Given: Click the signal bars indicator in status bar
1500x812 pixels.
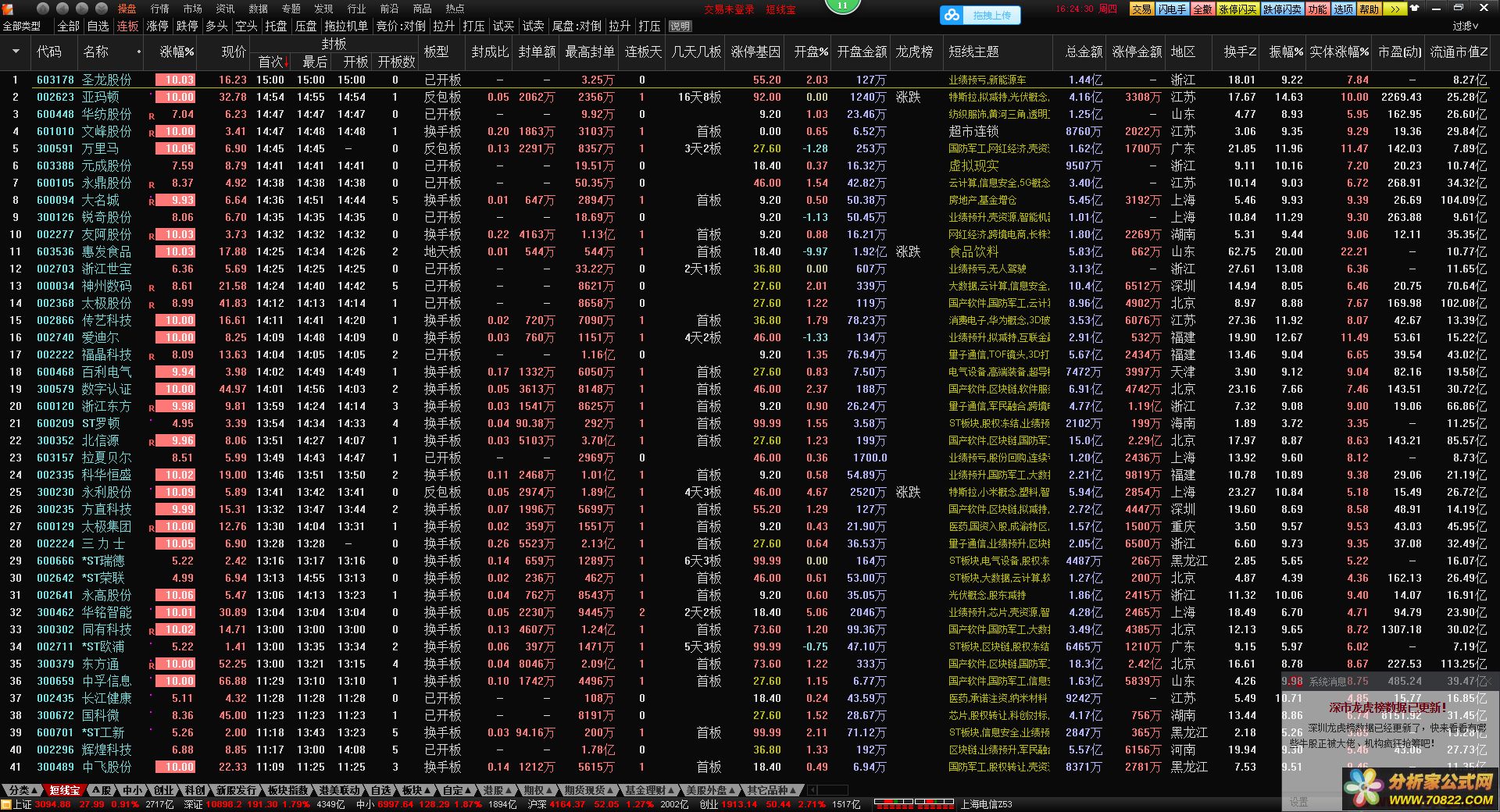Looking at the screenshot, I should click(914, 803).
